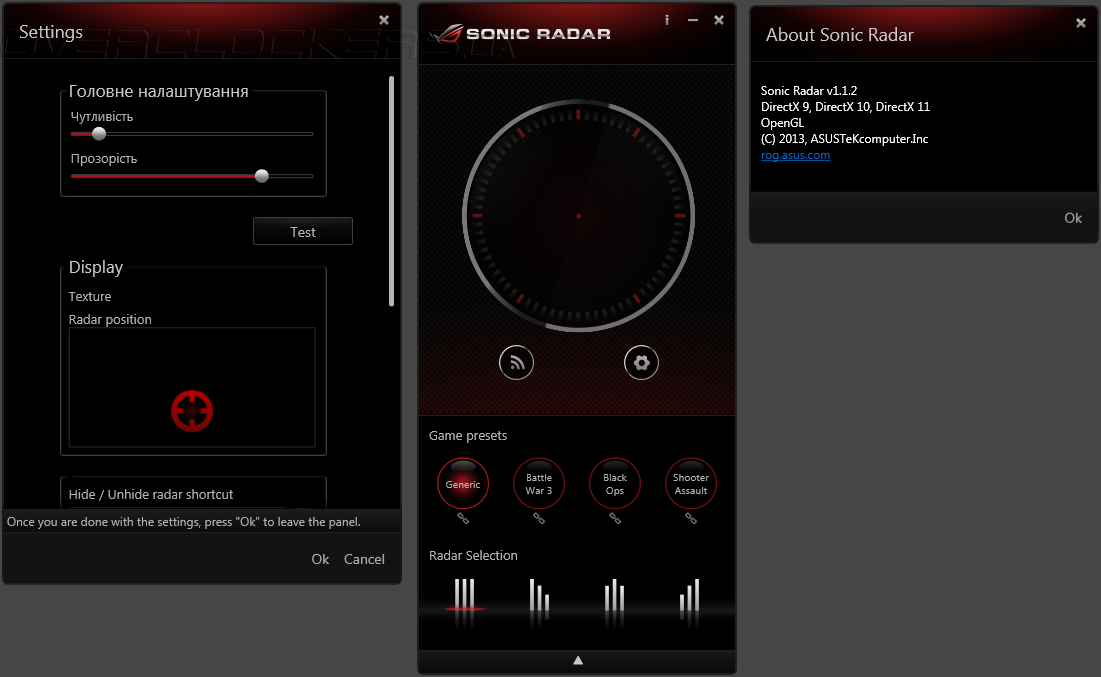Choose the first radar selection with equal bars
Image resolution: width=1101 pixels, height=677 pixels.
(464, 595)
